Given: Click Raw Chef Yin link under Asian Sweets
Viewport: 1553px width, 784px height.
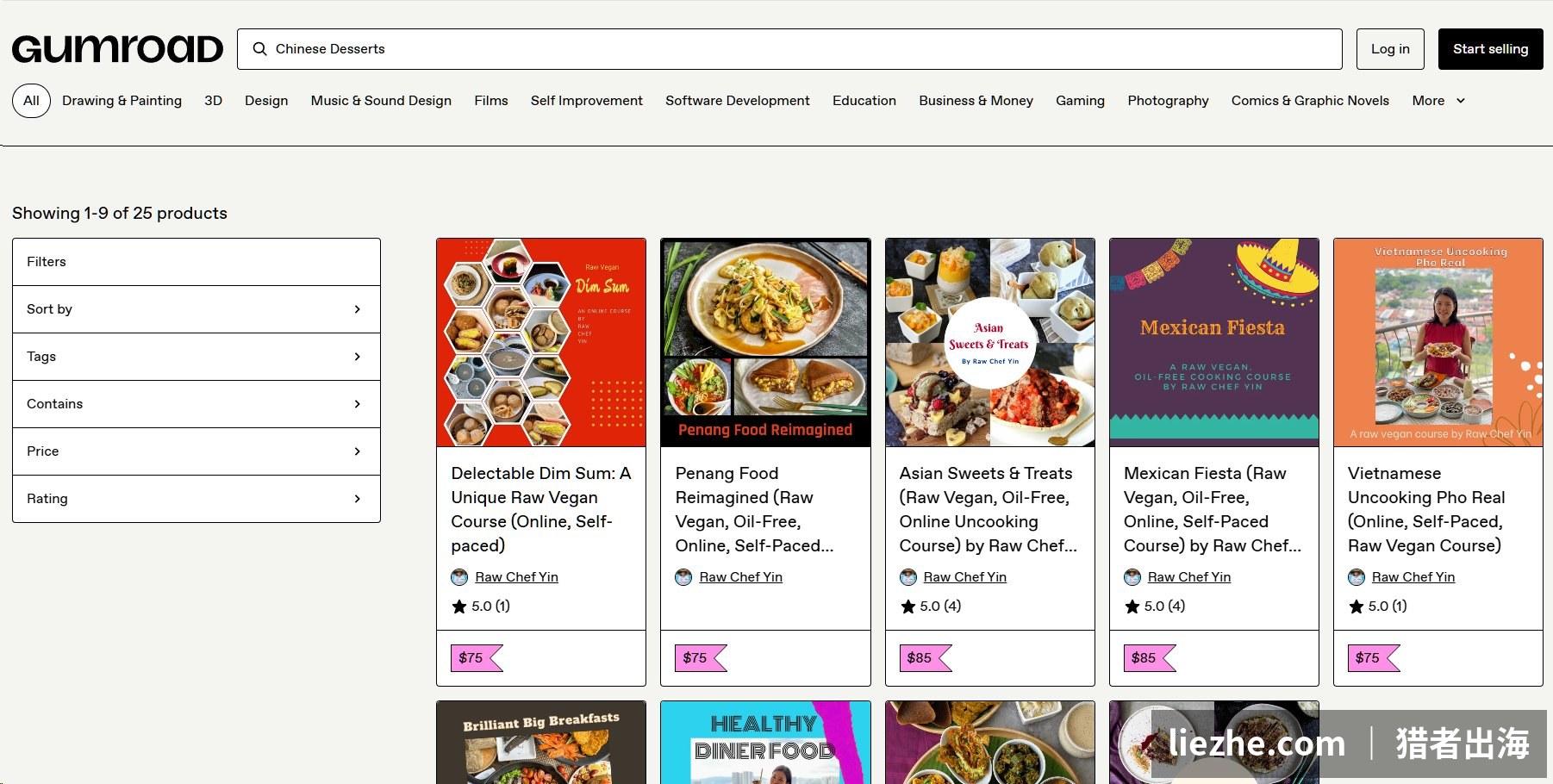Looking at the screenshot, I should 964,577.
